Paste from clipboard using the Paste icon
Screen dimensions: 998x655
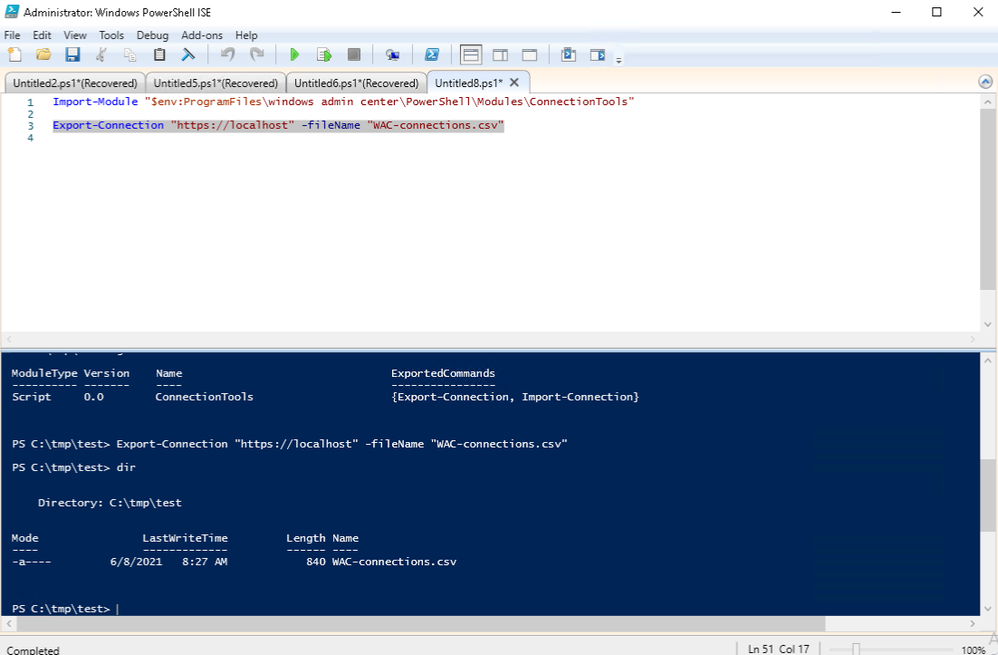(x=159, y=55)
